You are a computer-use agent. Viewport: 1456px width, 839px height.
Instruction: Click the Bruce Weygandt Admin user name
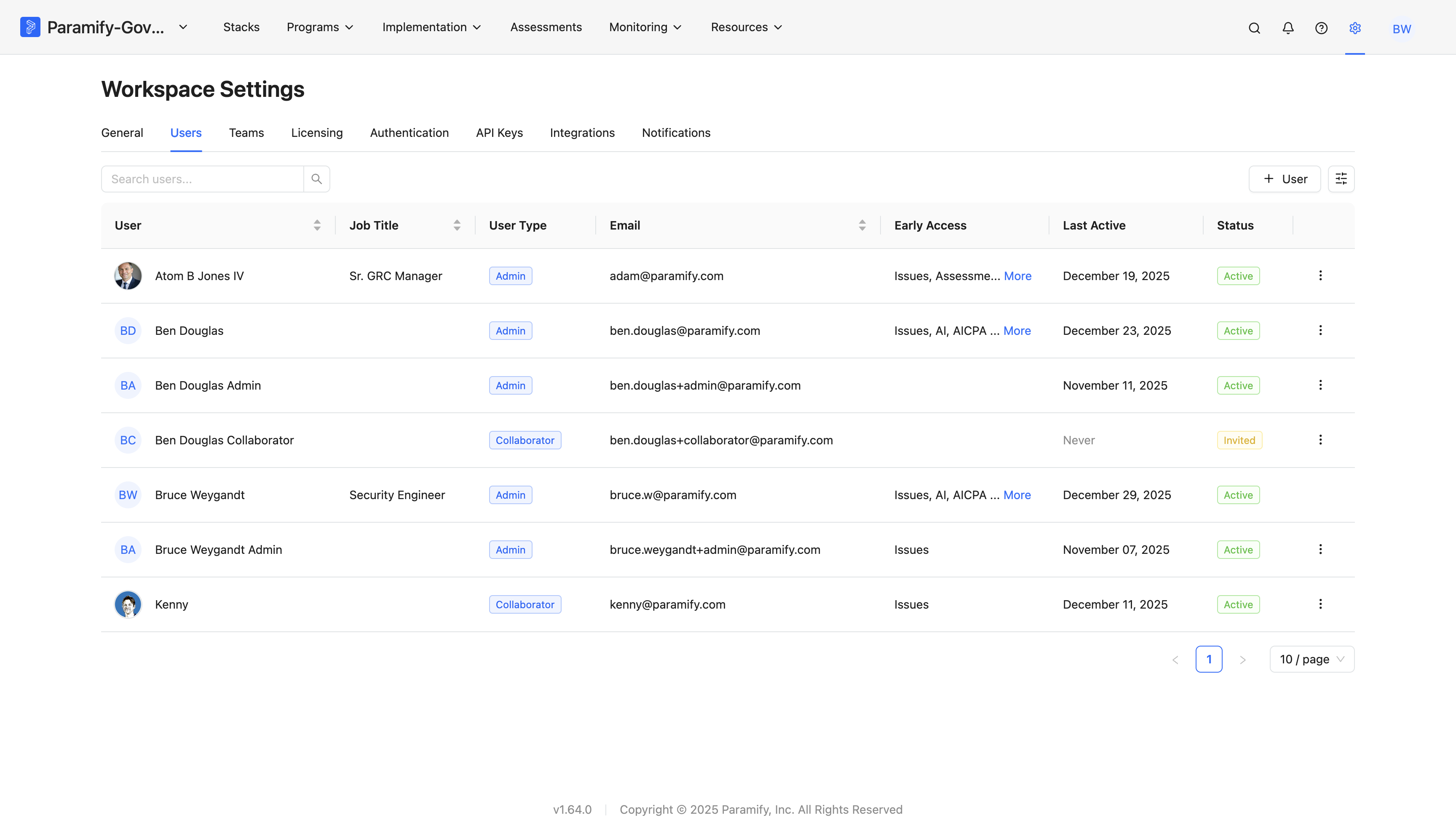point(219,550)
